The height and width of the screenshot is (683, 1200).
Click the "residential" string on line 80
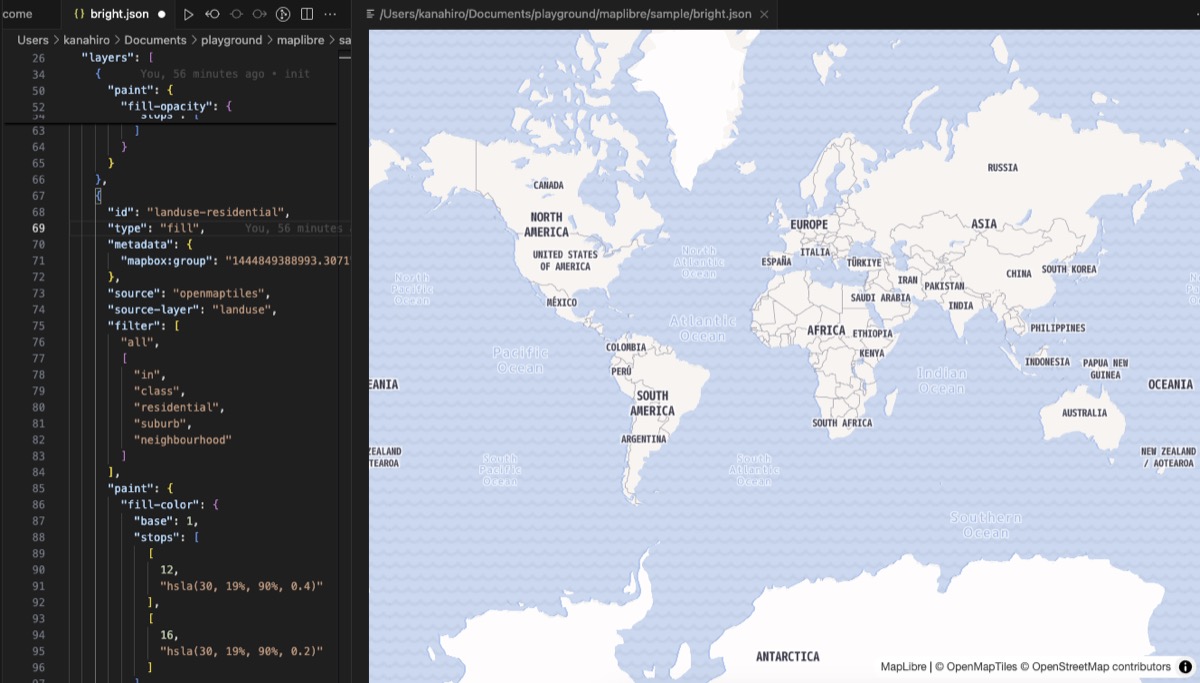pyautogui.click(x=179, y=407)
